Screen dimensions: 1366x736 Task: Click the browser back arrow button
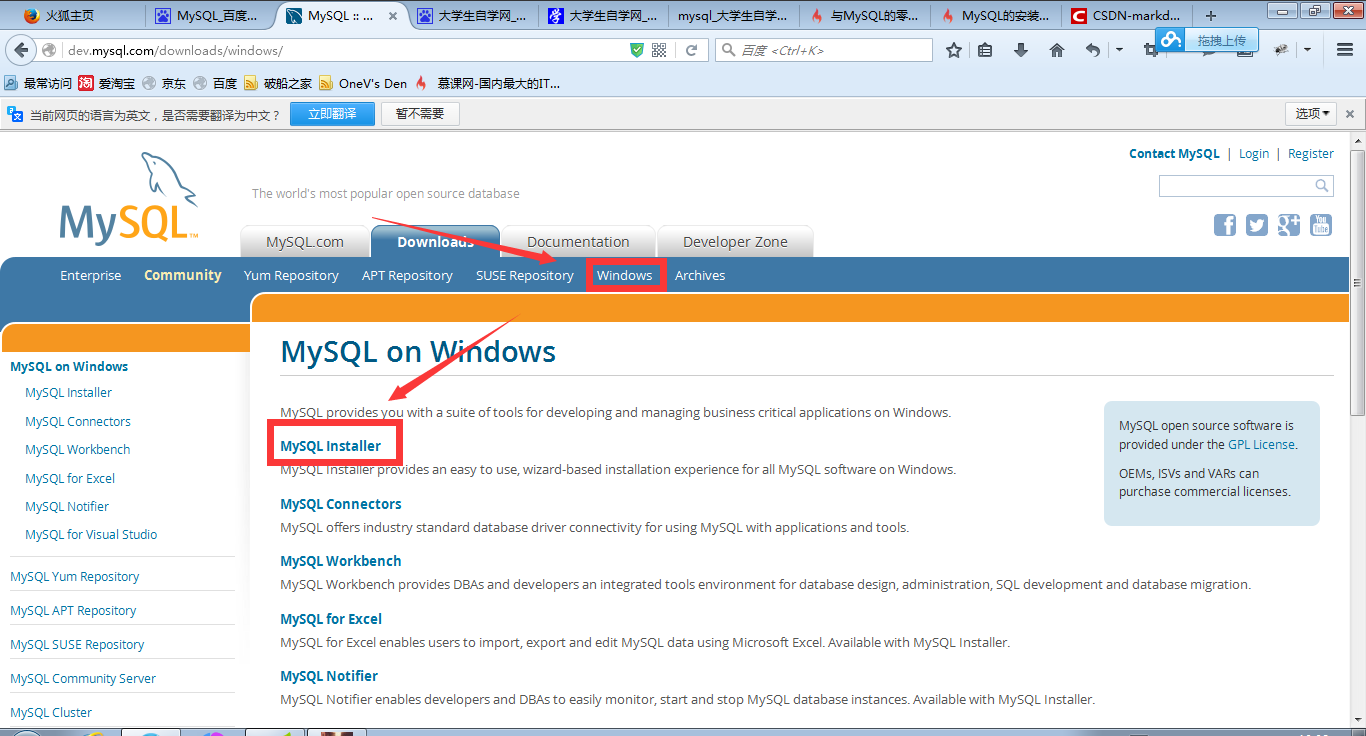click(x=21, y=50)
